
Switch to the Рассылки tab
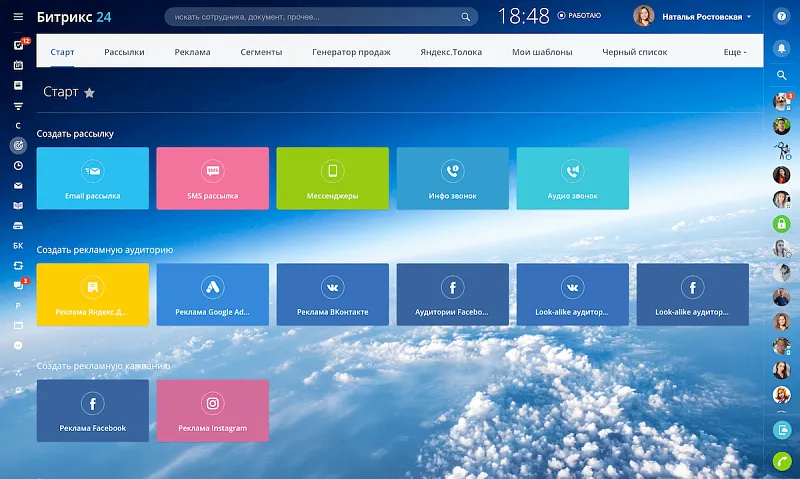point(124,51)
